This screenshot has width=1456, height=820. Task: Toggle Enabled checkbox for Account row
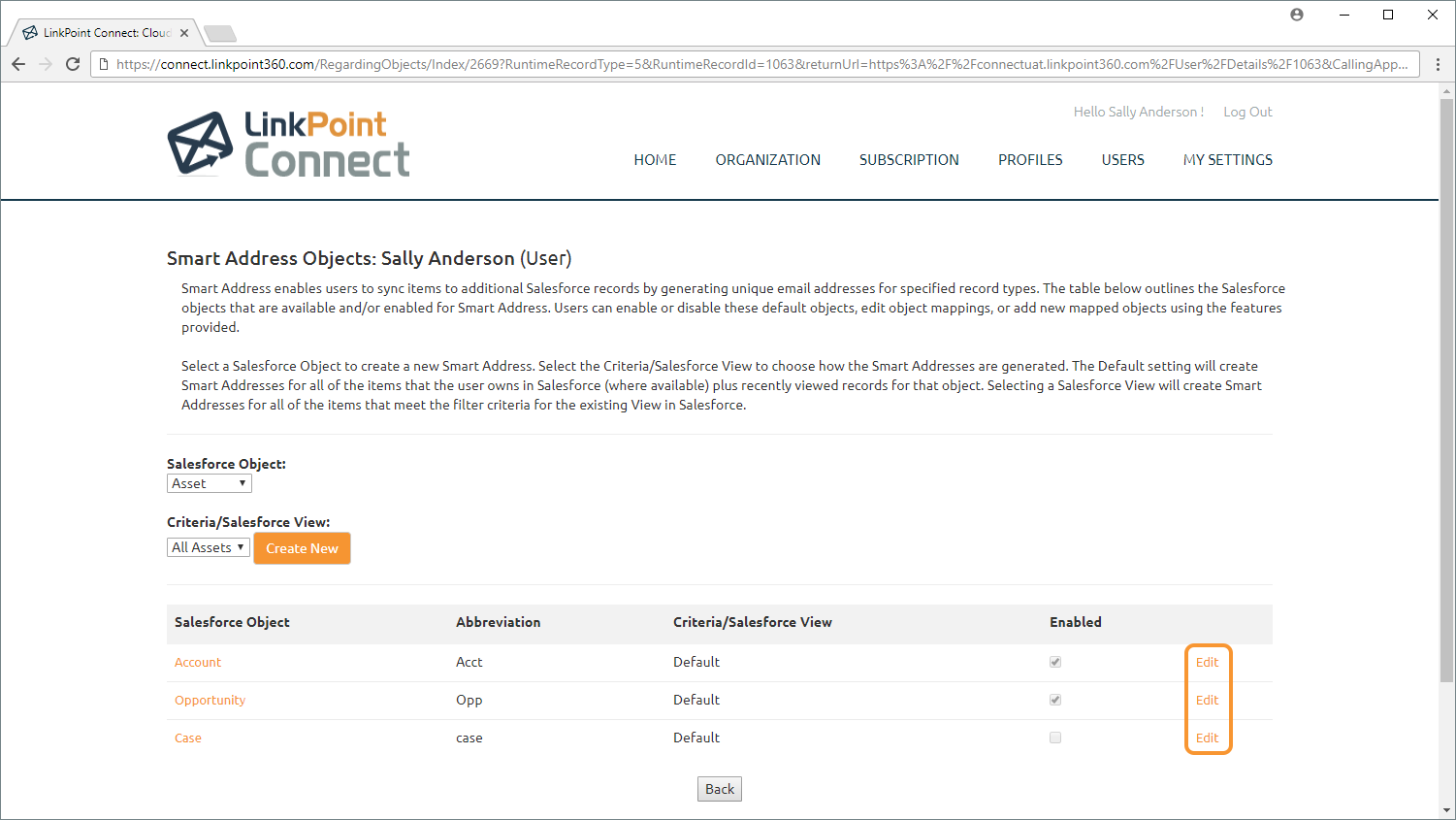1055,662
